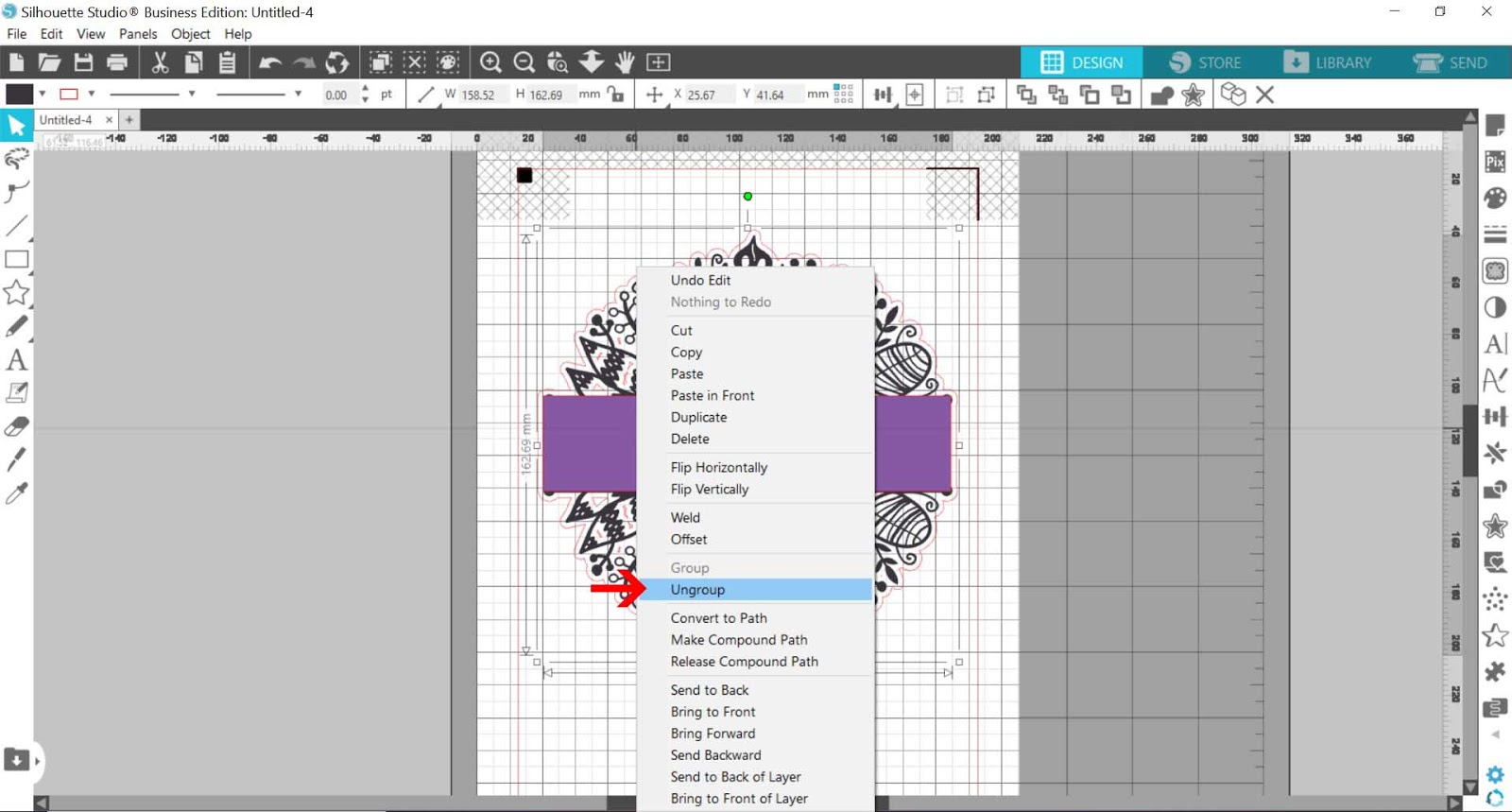
Task: Click the vertical scrollbar thumb
Action: (x=1469, y=441)
